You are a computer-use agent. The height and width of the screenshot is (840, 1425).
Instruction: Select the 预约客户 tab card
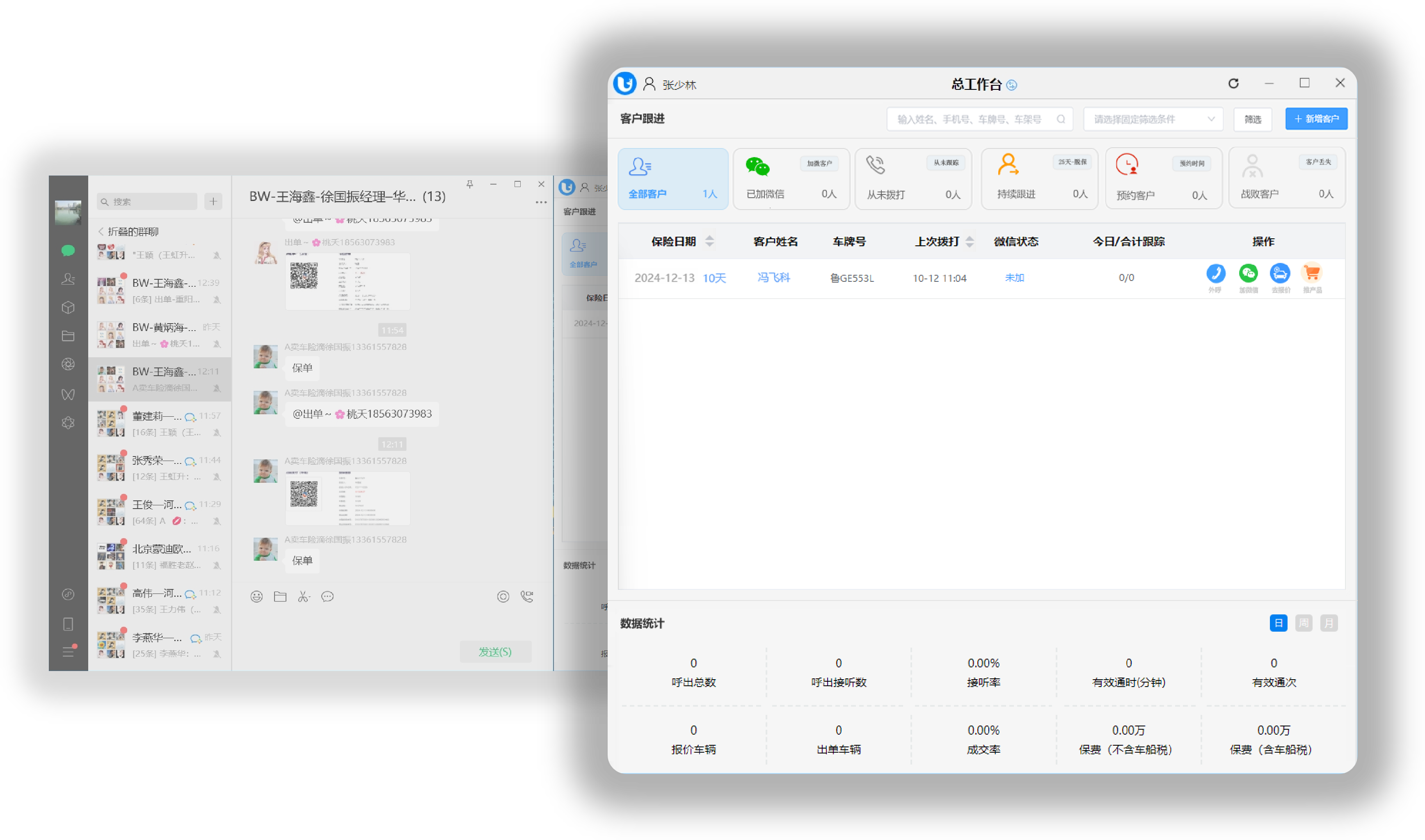pos(1164,179)
